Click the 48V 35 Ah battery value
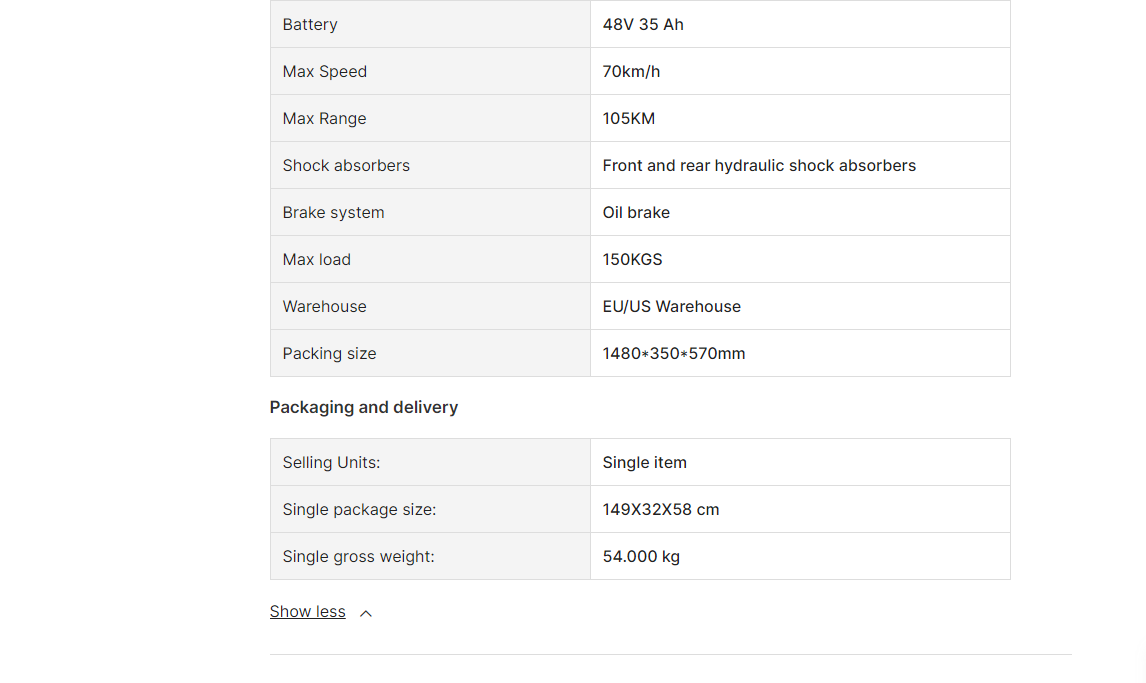1146x683 pixels. pyautogui.click(x=643, y=24)
